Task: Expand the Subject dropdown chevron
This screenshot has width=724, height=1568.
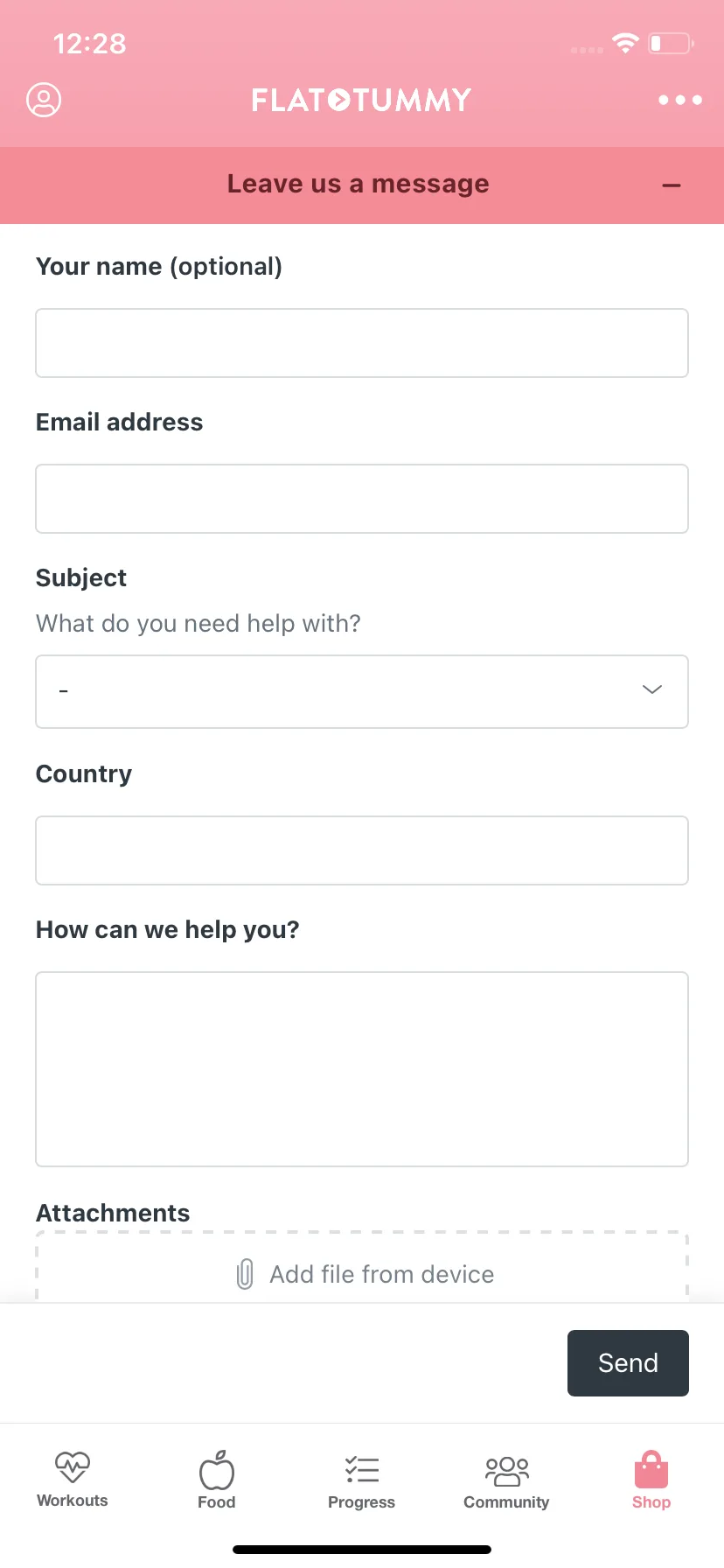Action: coord(652,689)
